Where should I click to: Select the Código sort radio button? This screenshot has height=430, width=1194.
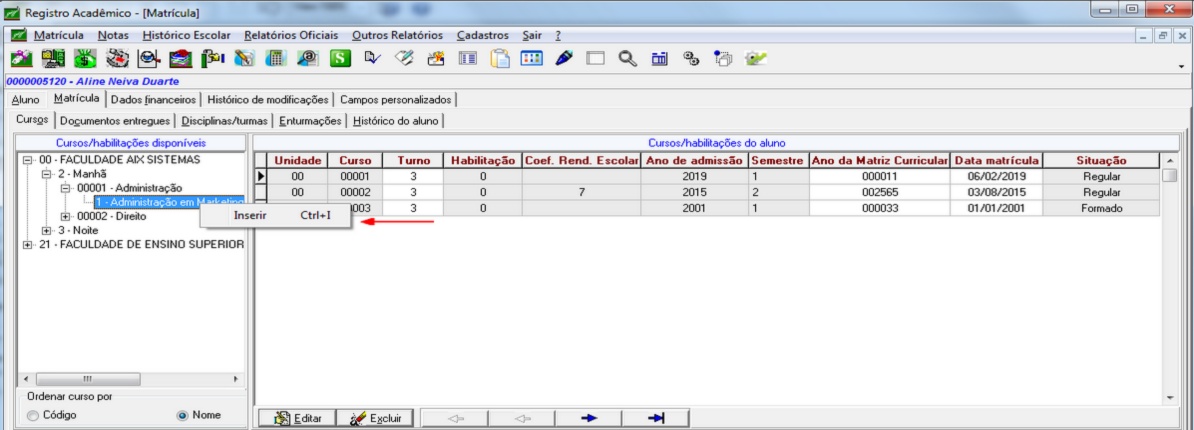33,415
